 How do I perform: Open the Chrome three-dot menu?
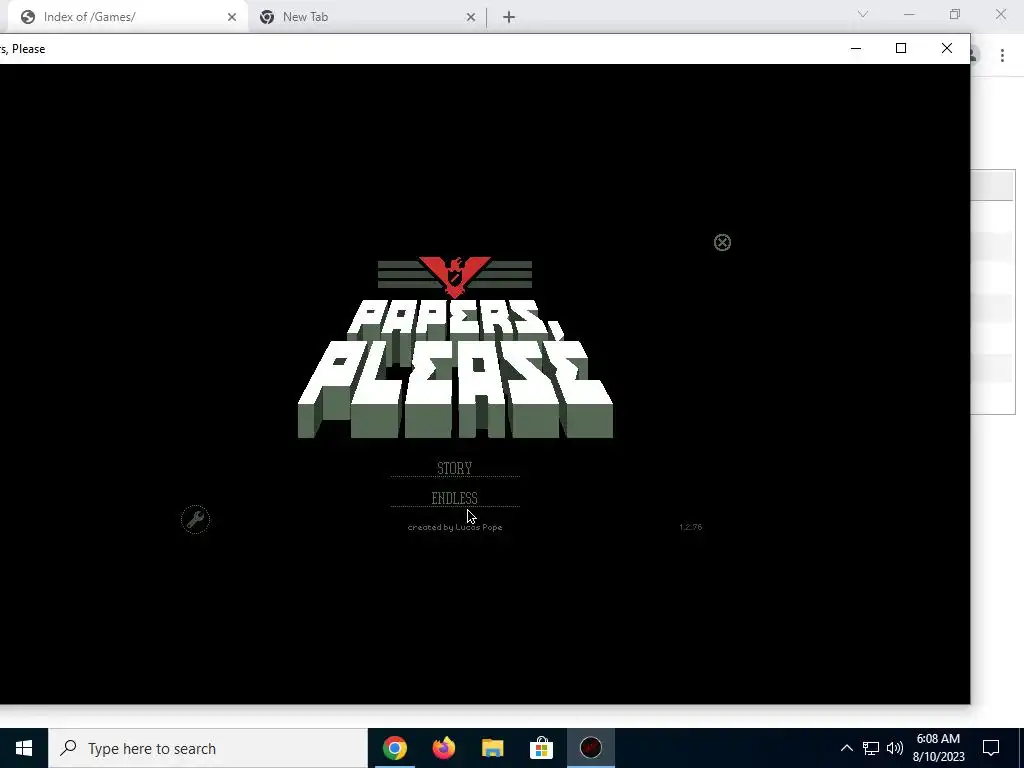tap(1002, 56)
